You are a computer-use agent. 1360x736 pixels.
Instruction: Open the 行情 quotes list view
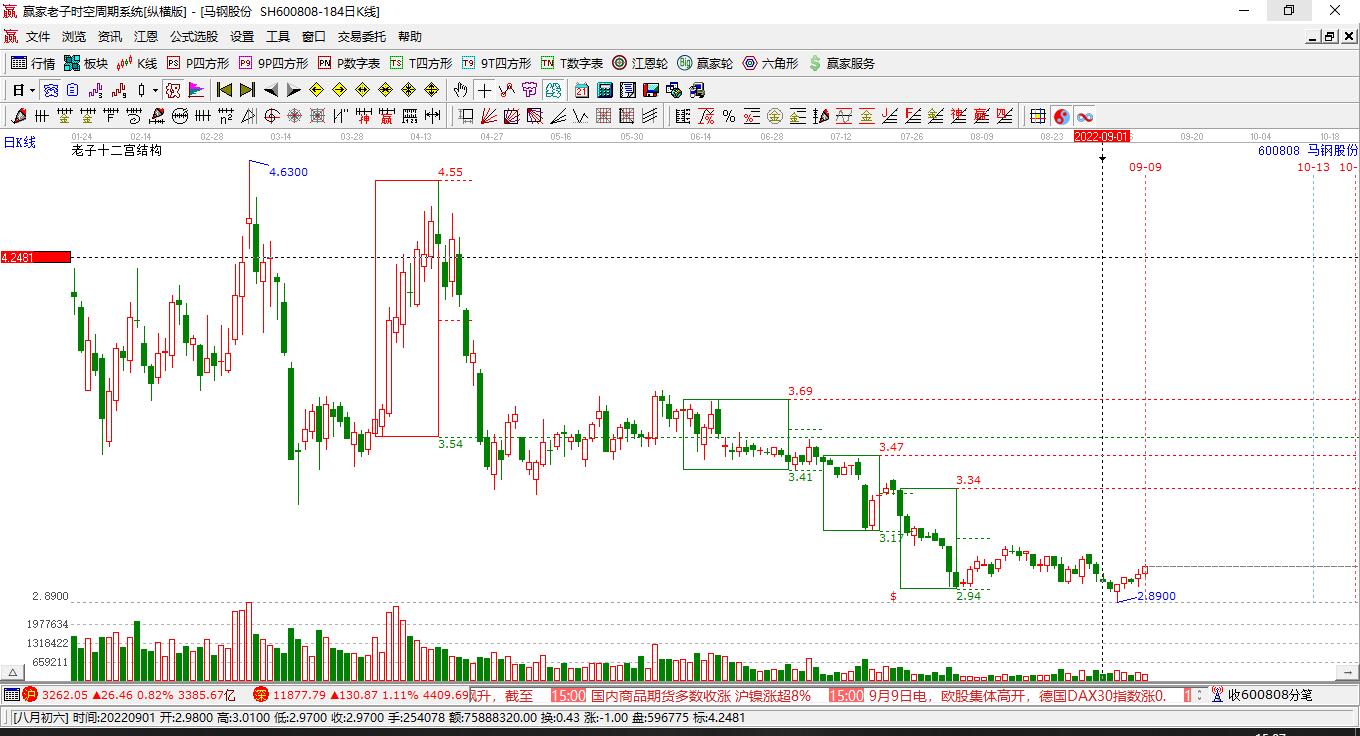(33, 63)
